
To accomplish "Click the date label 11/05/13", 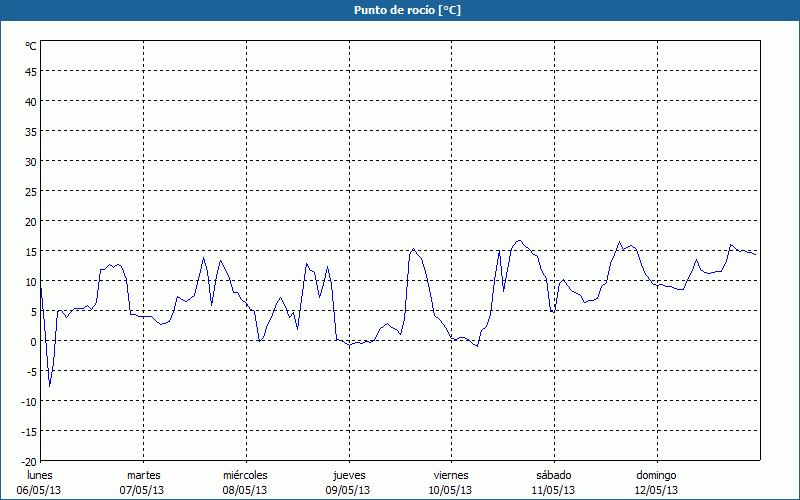I will click(x=553, y=490).
